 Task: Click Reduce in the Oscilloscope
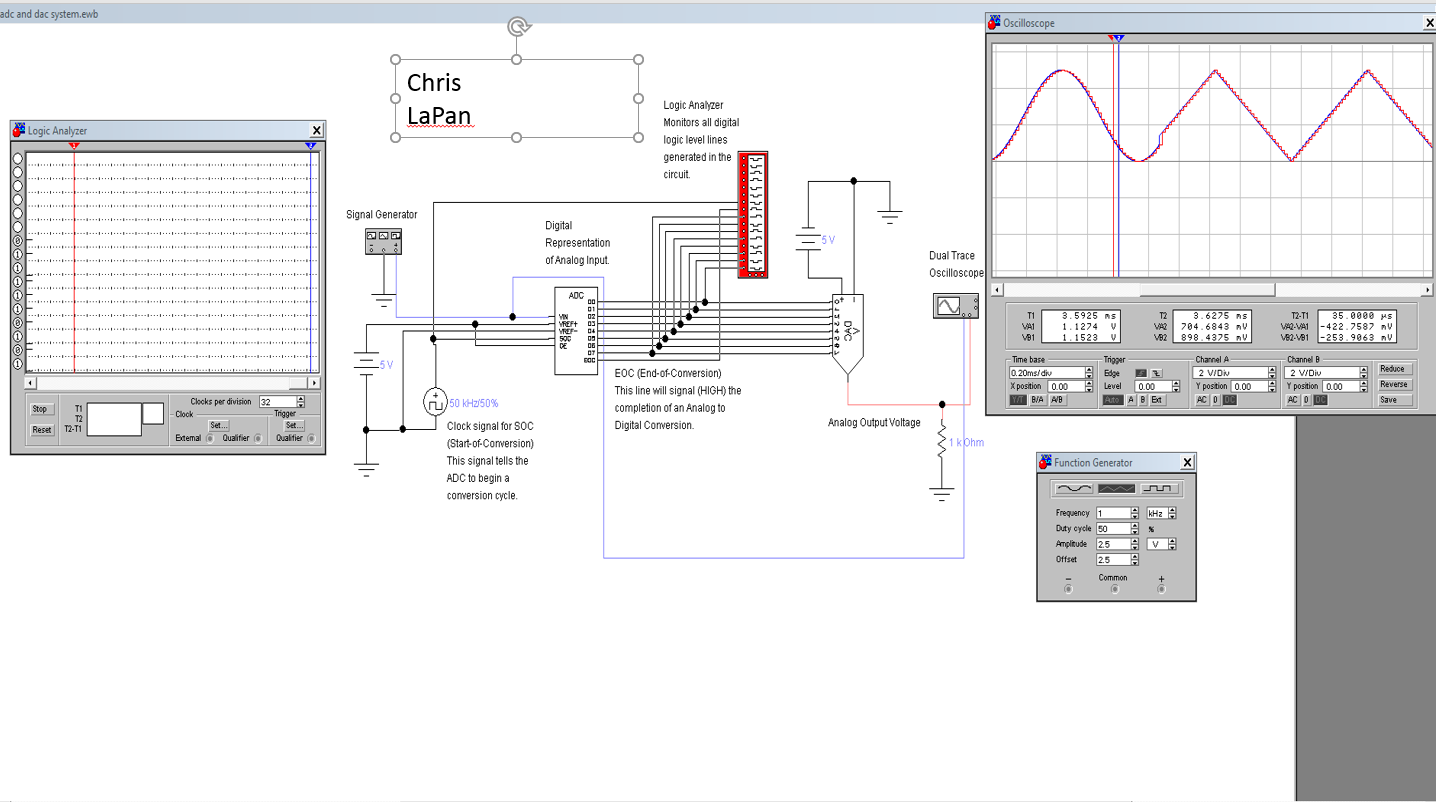tap(1393, 369)
